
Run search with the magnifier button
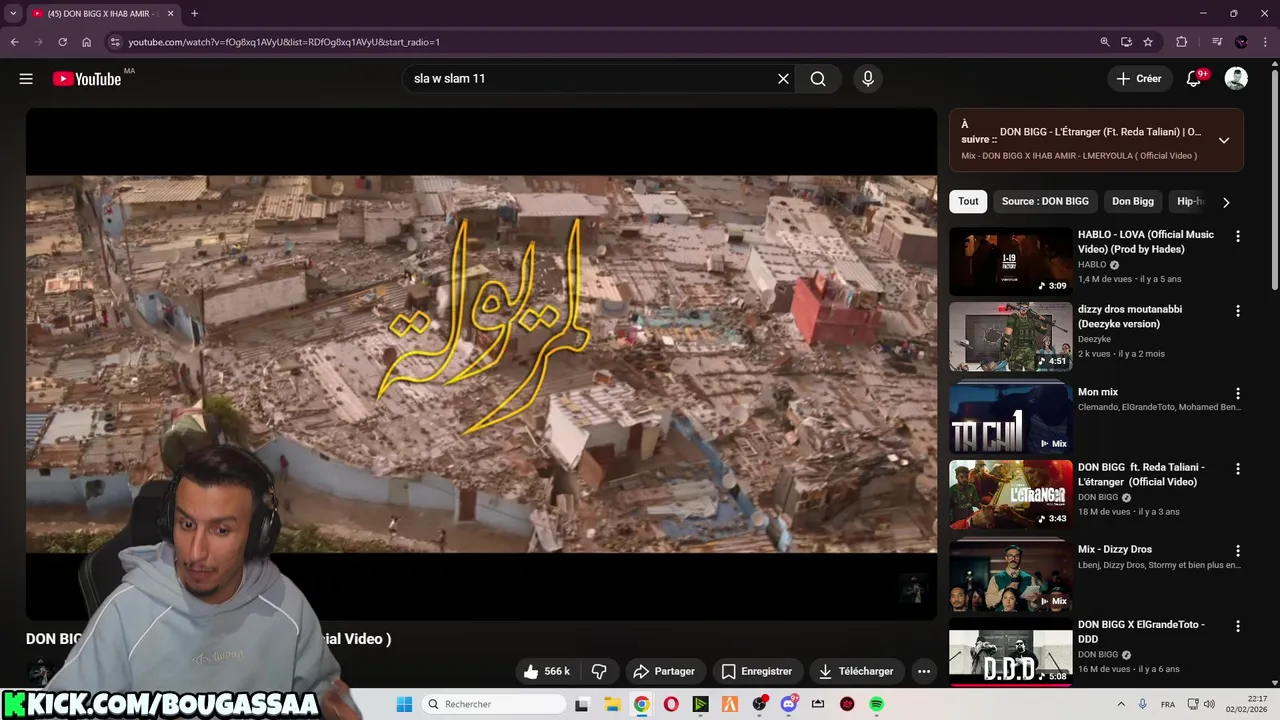point(818,79)
